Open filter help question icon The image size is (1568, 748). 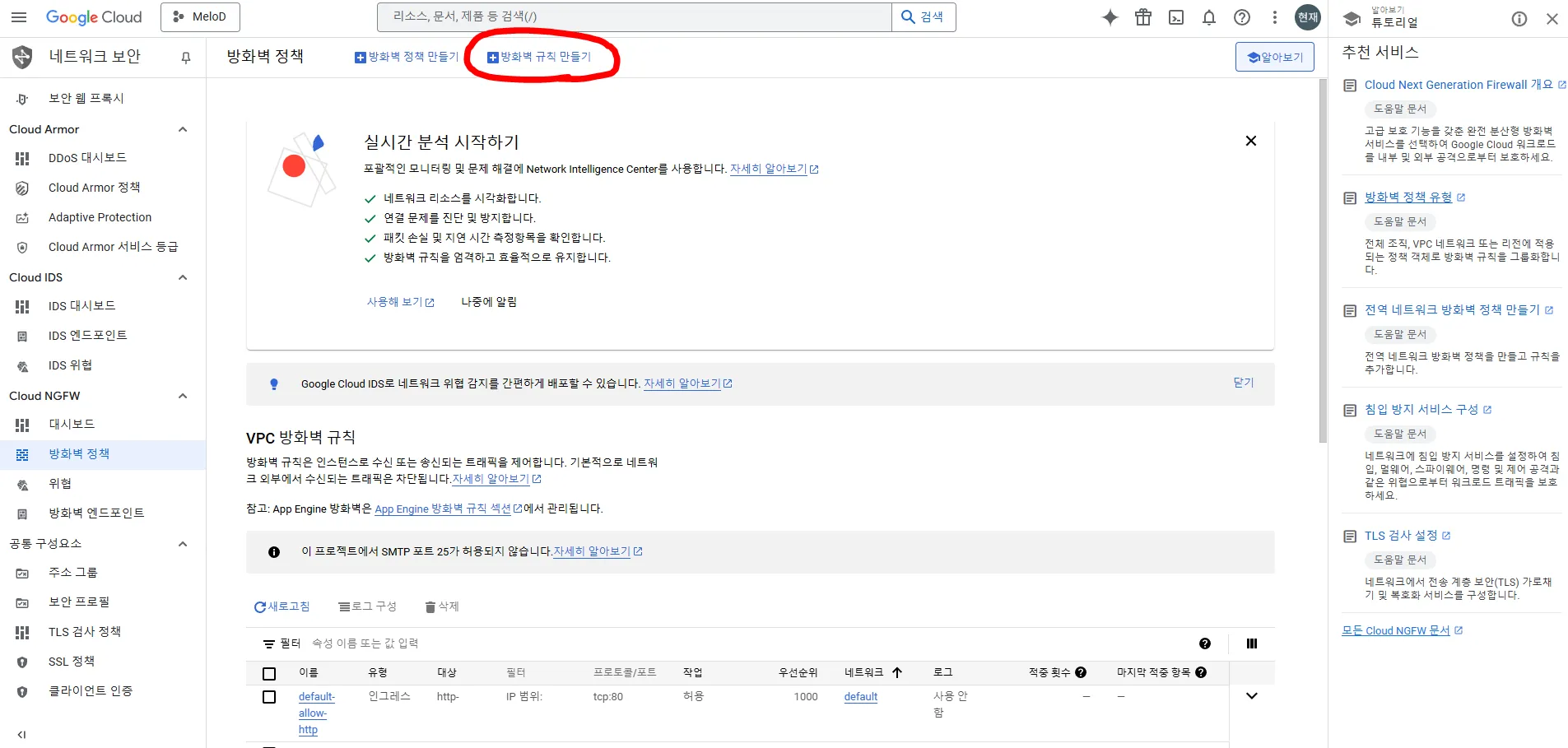point(1205,643)
